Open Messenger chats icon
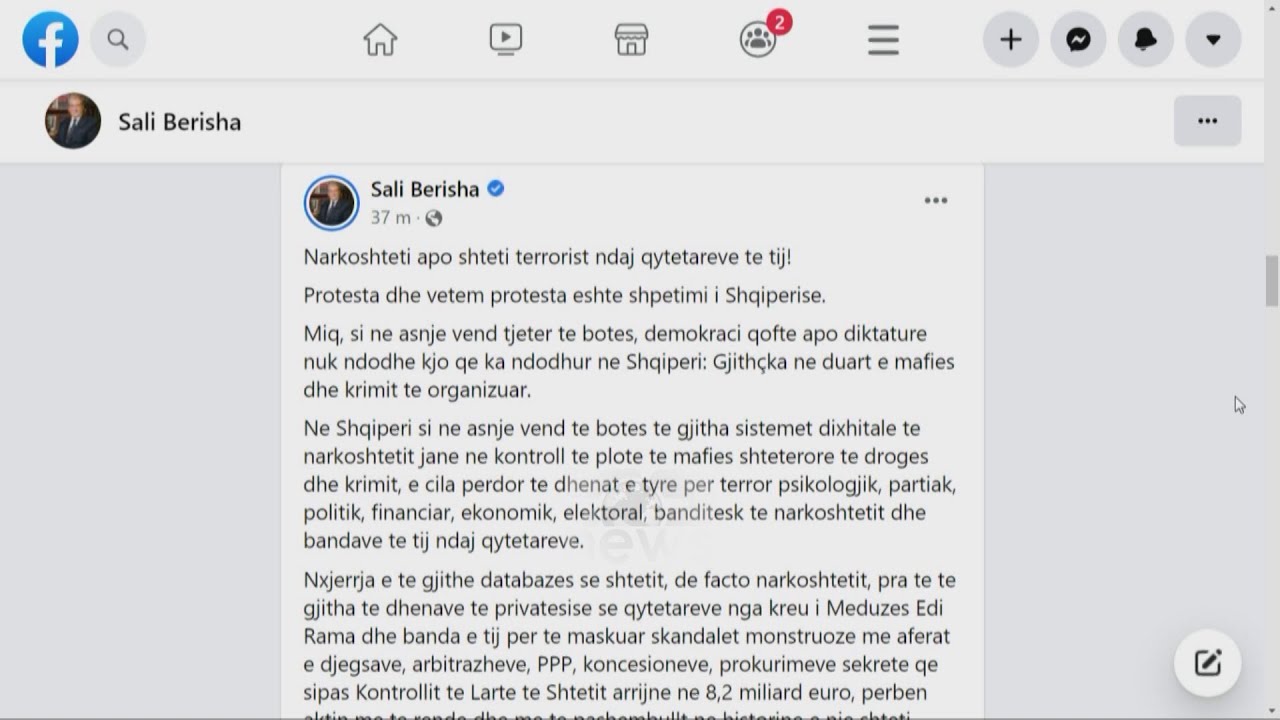The image size is (1280, 720). click(1078, 40)
